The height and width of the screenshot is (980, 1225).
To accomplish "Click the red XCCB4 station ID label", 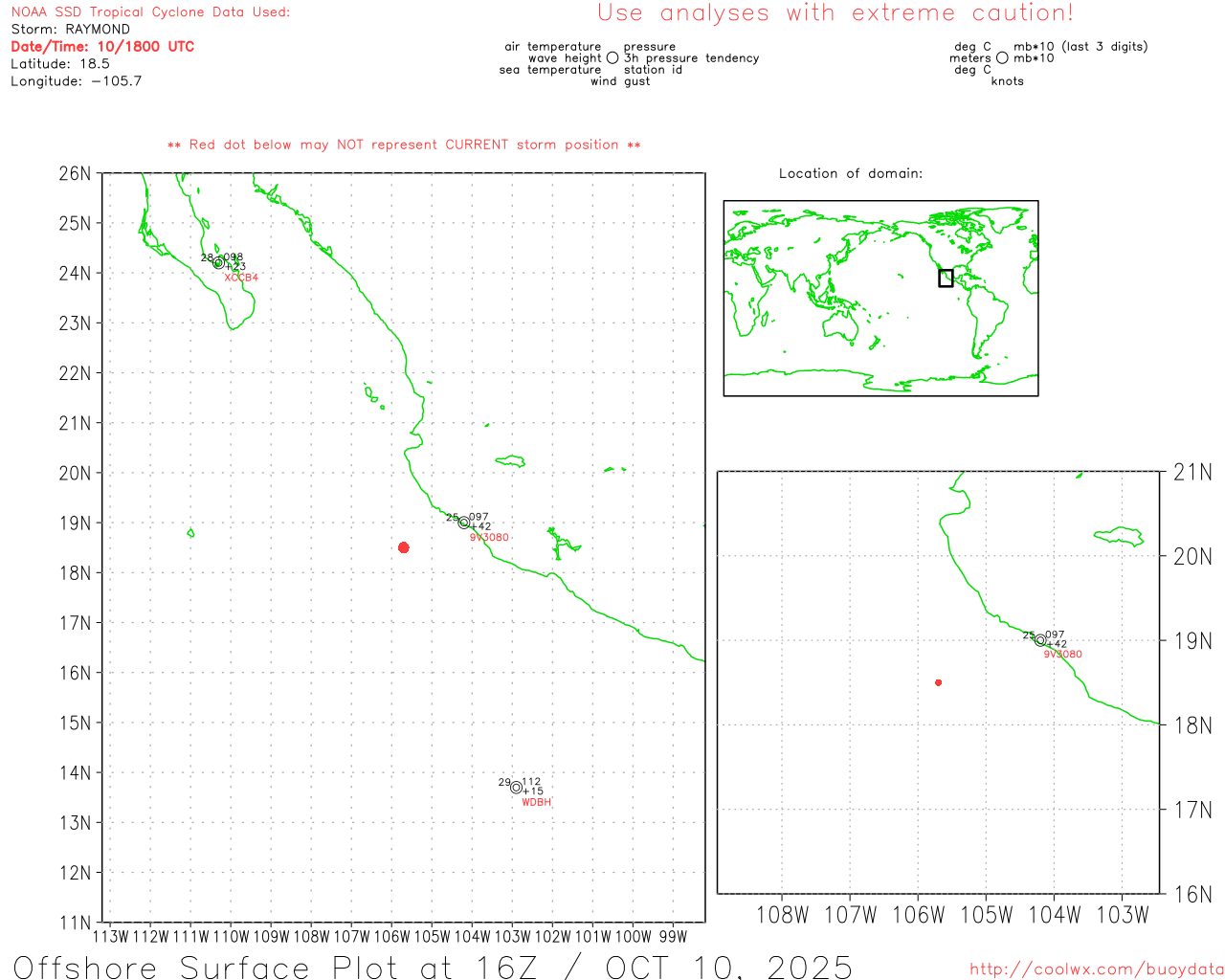I will tap(241, 278).
